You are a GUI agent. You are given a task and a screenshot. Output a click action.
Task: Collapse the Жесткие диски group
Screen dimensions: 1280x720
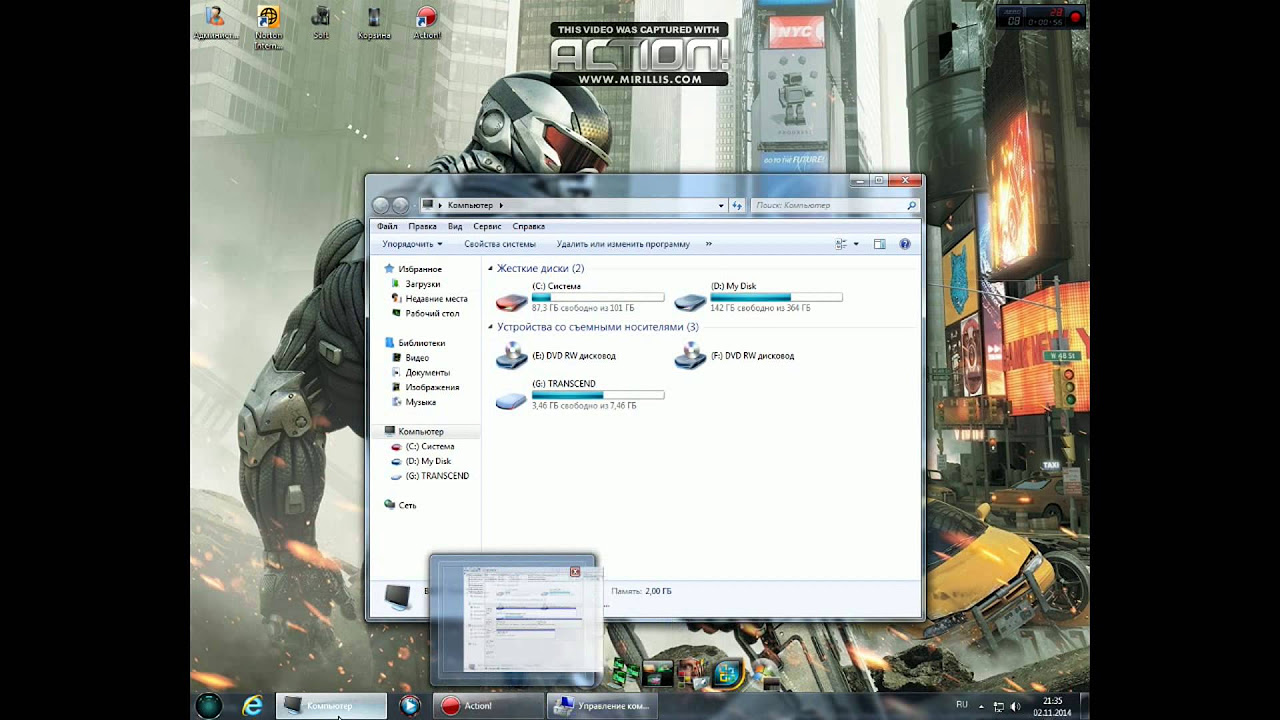point(491,269)
